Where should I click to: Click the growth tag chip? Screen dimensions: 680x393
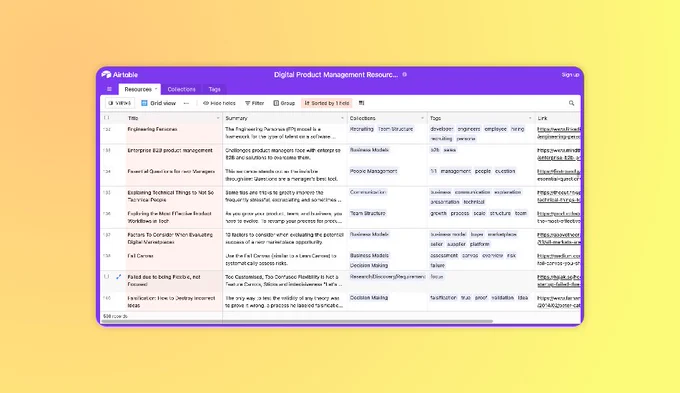tap(438, 213)
